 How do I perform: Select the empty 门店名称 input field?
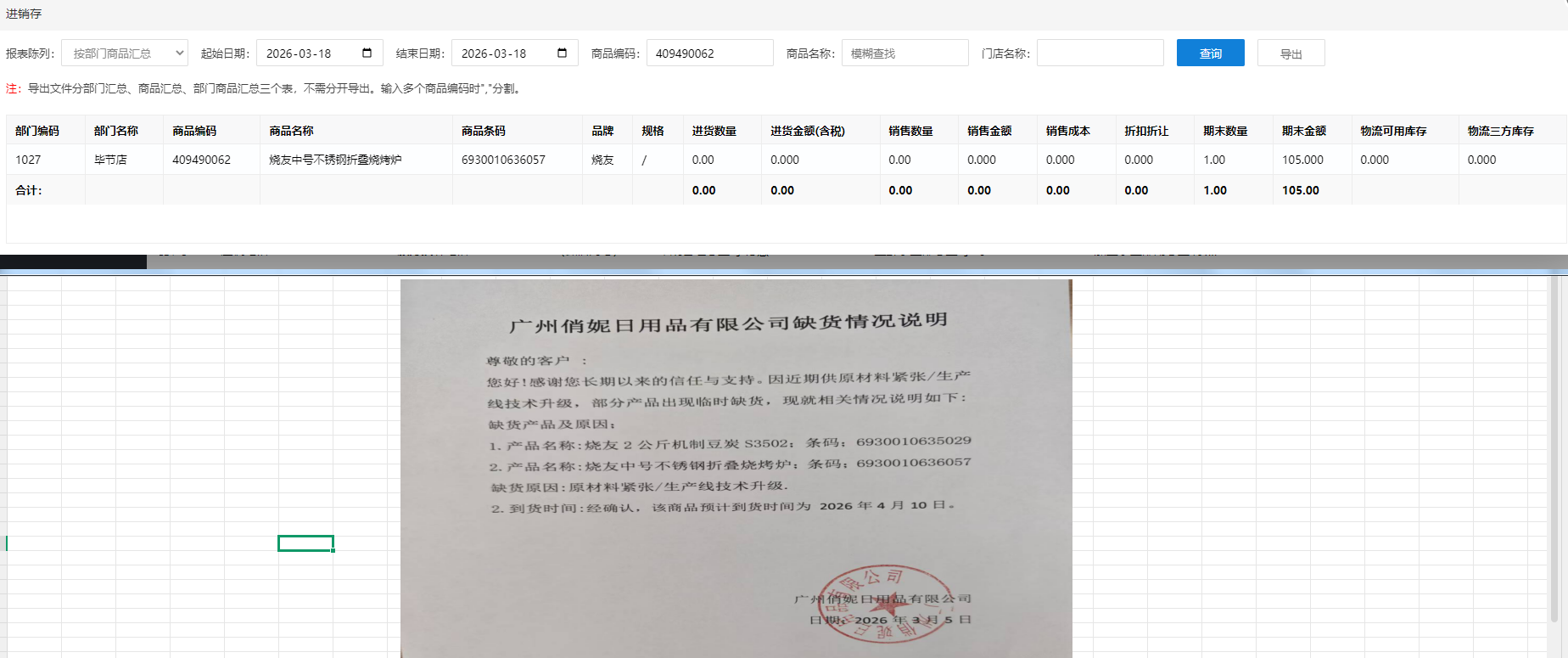coord(1100,53)
